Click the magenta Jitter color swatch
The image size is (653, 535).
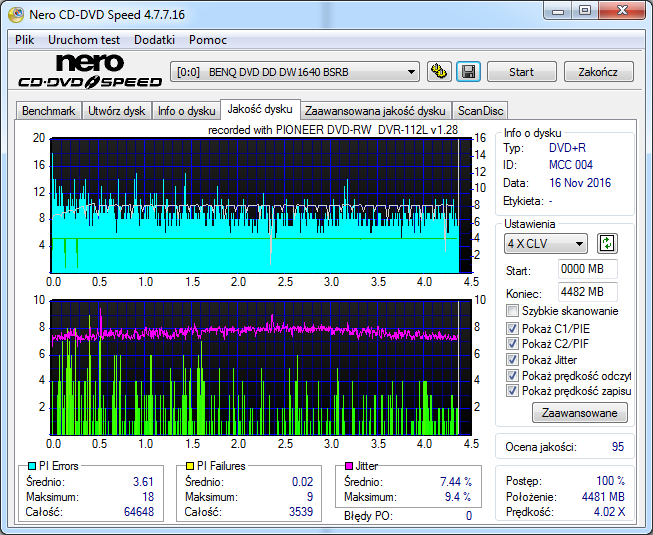tap(349, 466)
